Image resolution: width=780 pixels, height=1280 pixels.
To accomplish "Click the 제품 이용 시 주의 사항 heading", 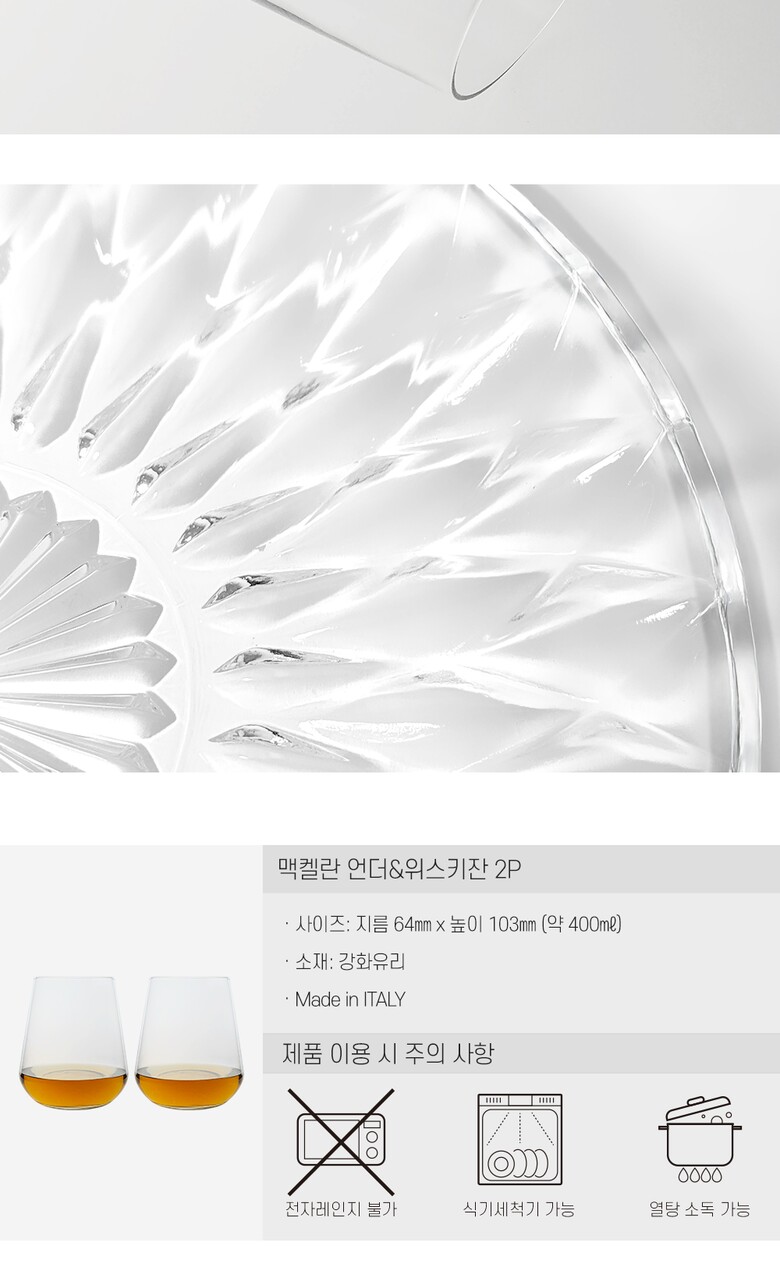I will [388, 1053].
